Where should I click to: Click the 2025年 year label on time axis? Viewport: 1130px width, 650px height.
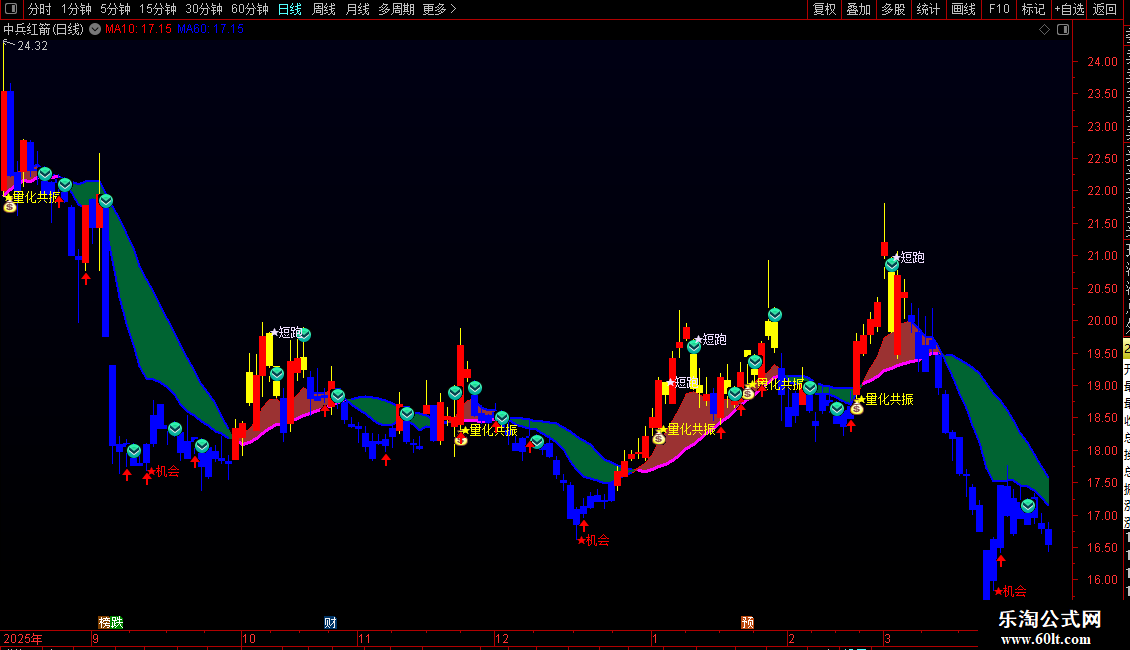(23, 639)
